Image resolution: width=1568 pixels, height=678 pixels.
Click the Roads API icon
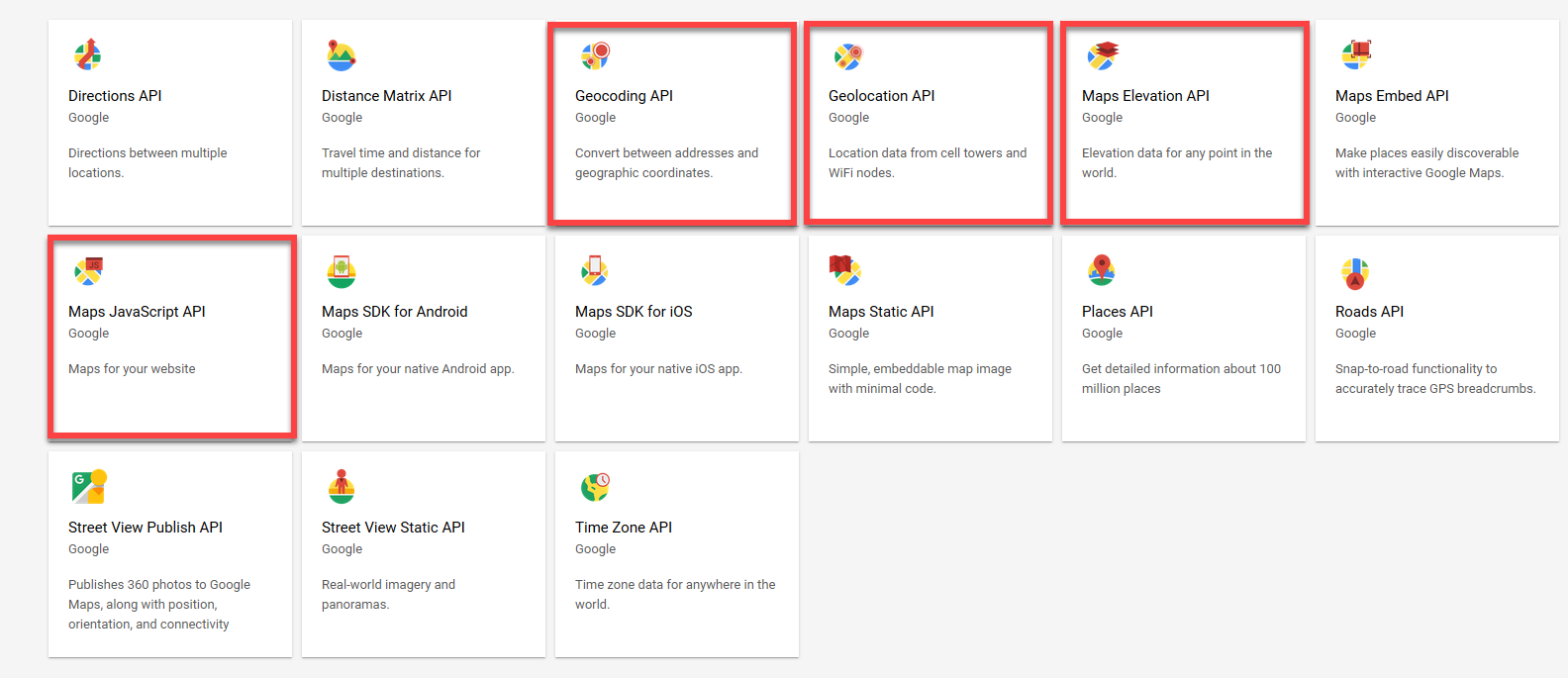pos(1355,271)
